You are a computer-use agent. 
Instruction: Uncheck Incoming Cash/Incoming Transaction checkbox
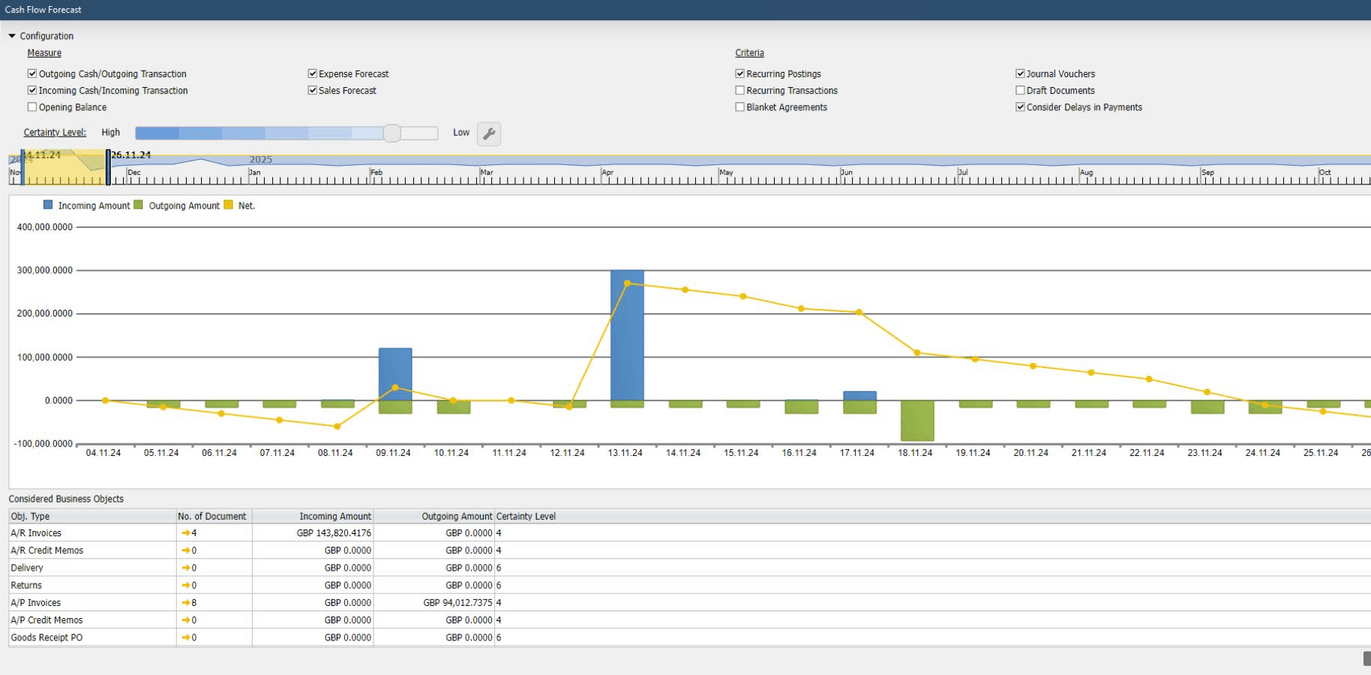32,90
